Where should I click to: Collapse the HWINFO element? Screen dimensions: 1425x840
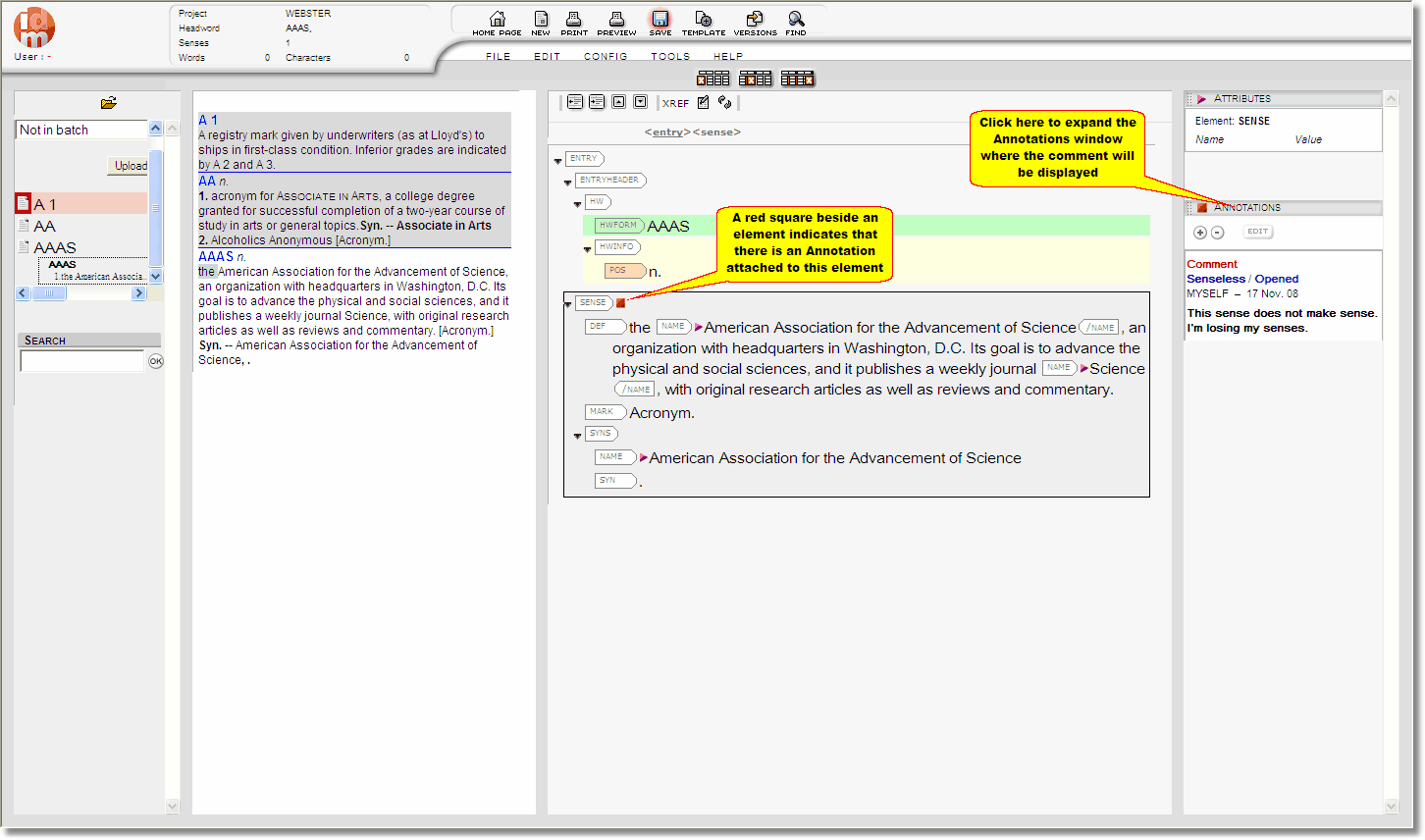pyautogui.click(x=588, y=249)
